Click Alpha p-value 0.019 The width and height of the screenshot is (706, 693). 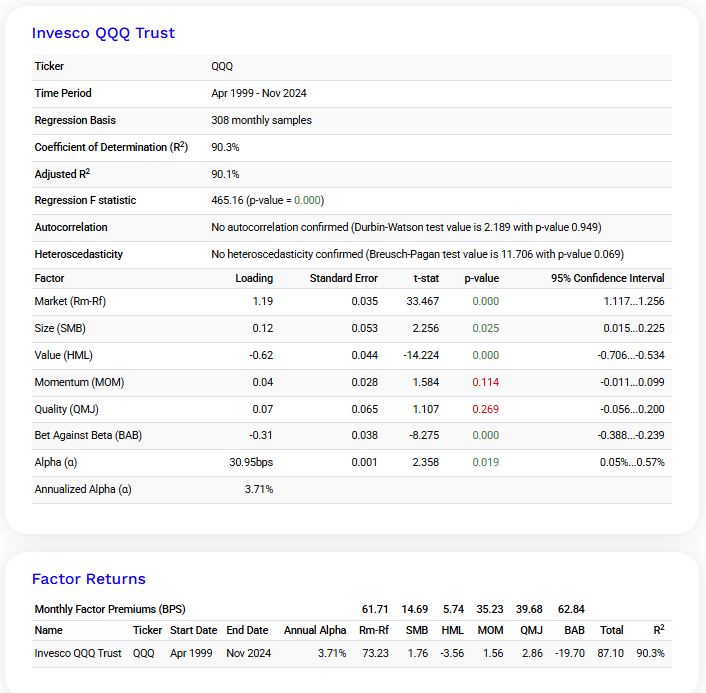(485, 462)
